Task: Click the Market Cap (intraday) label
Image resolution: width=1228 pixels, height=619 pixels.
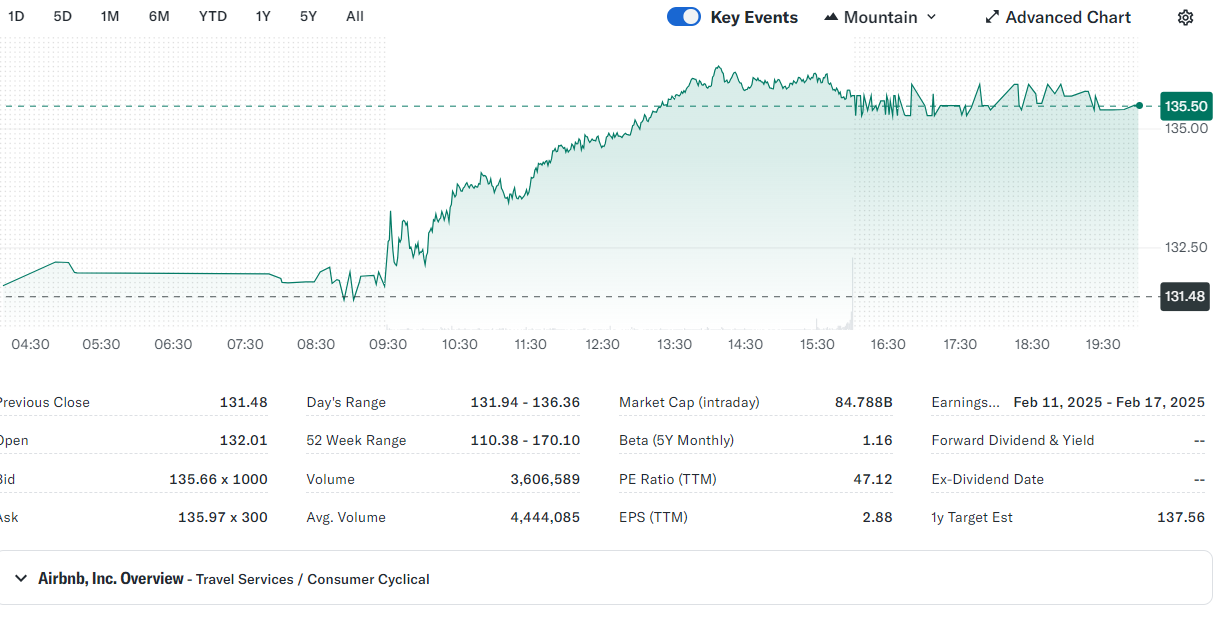Action: (x=689, y=402)
